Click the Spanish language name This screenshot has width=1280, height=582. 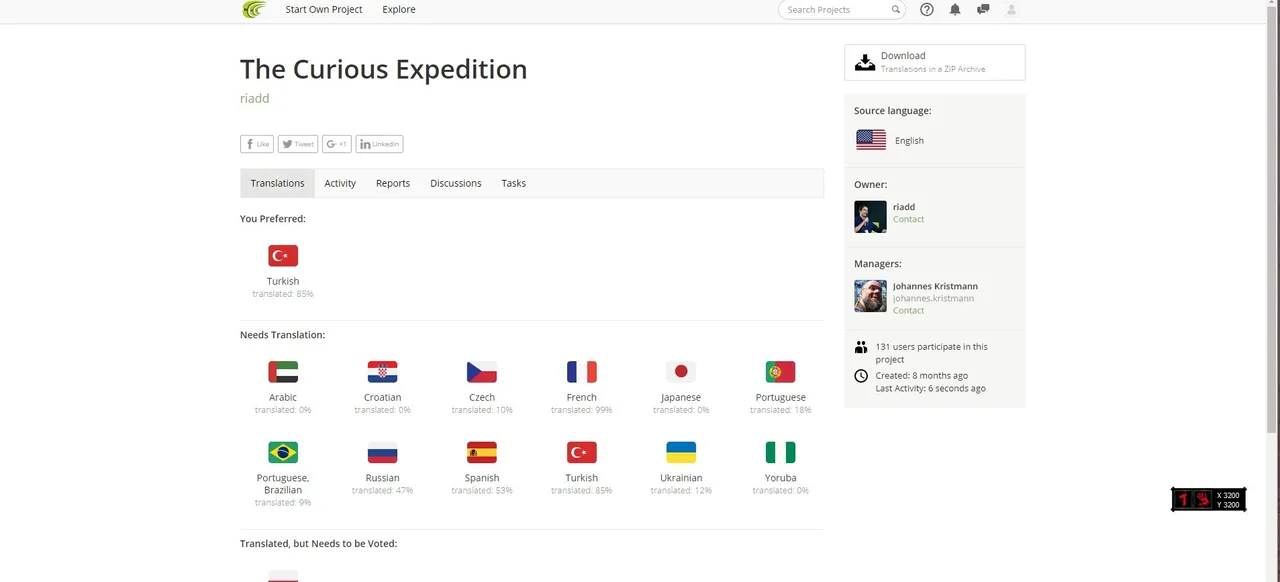[482, 478]
